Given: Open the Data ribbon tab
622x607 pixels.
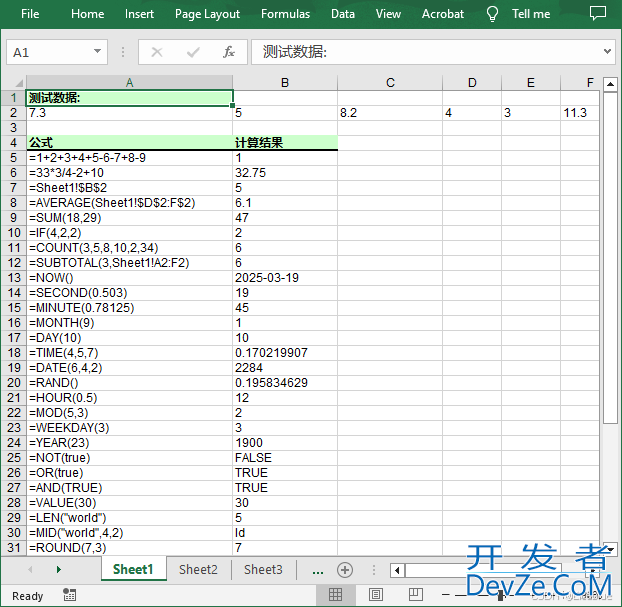Looking at the screenshot, I should (343, 14).
